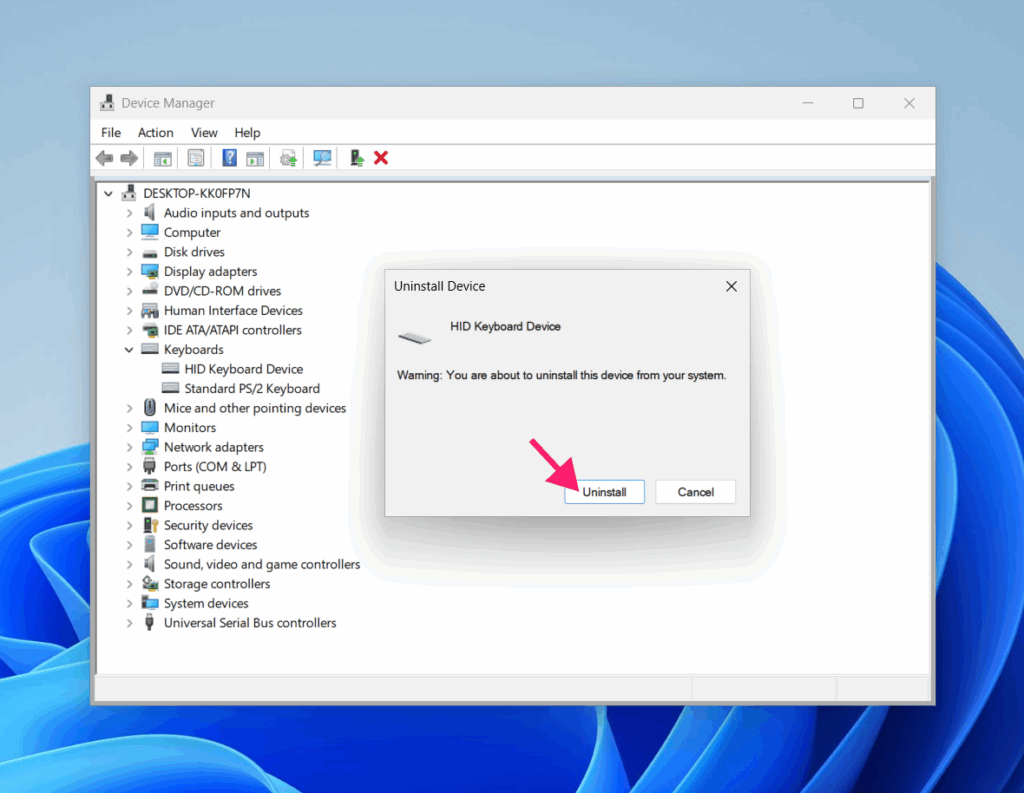Open the View menu

[204, 133]
